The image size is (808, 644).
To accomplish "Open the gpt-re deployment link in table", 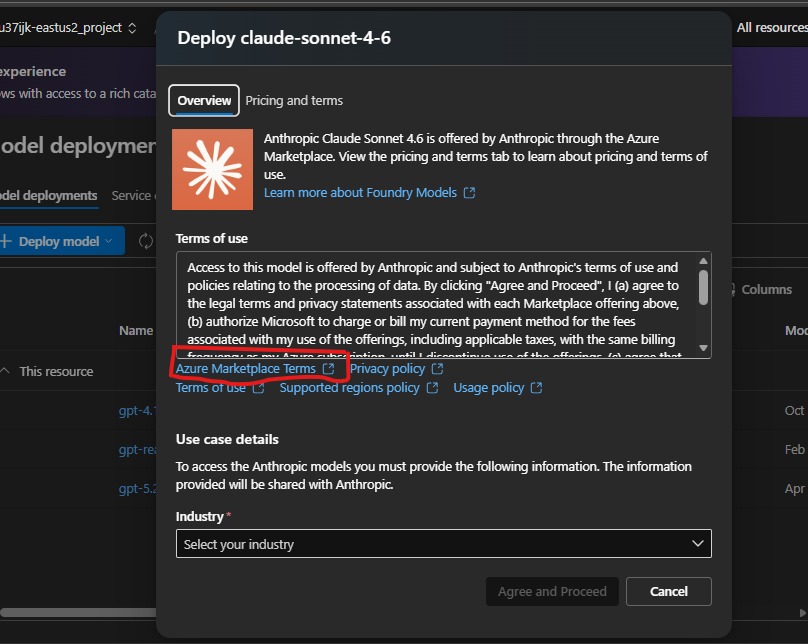I will click(137, 450).
